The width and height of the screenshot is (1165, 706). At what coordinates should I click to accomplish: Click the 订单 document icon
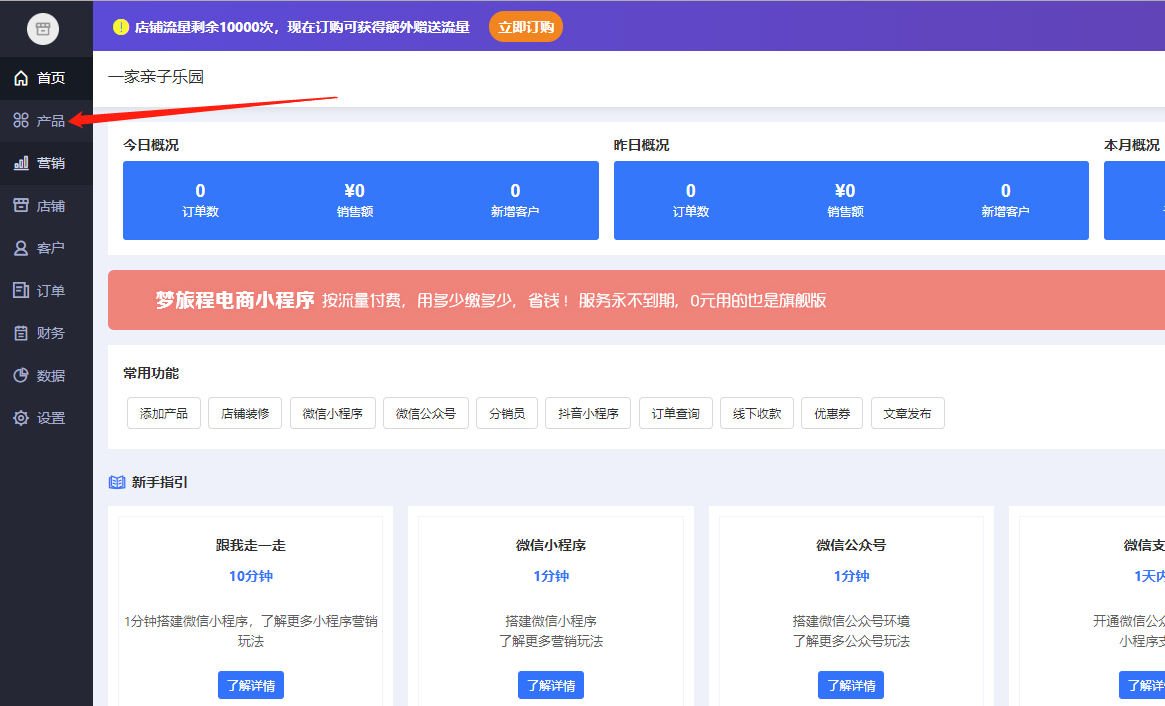(21, 291)
